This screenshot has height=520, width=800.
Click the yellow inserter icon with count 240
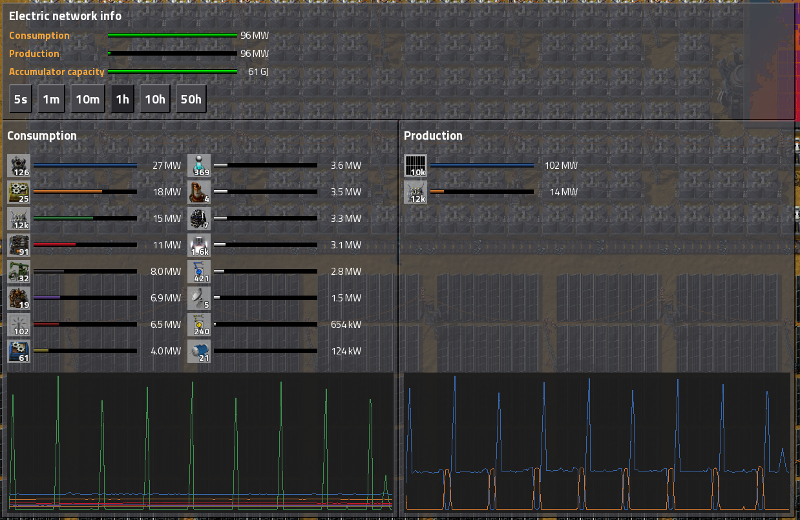point(199,324)
